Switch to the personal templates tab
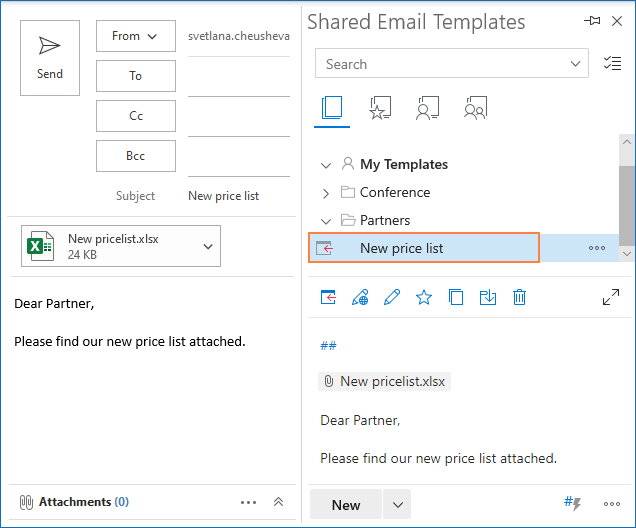 [x=428, y=109]
